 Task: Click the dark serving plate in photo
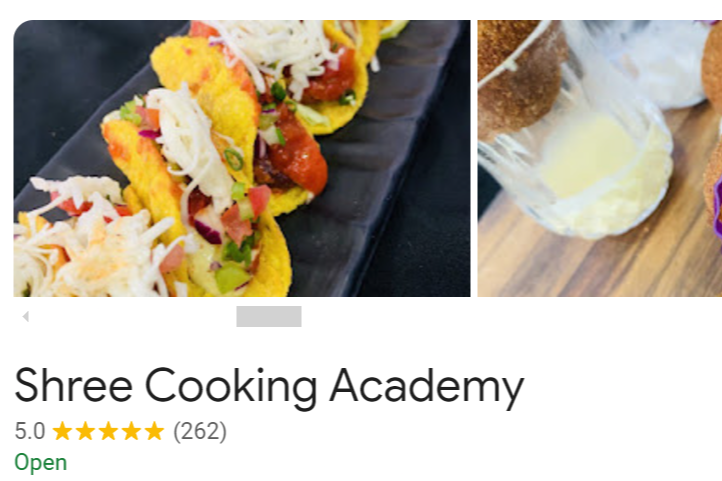point(382,161)
